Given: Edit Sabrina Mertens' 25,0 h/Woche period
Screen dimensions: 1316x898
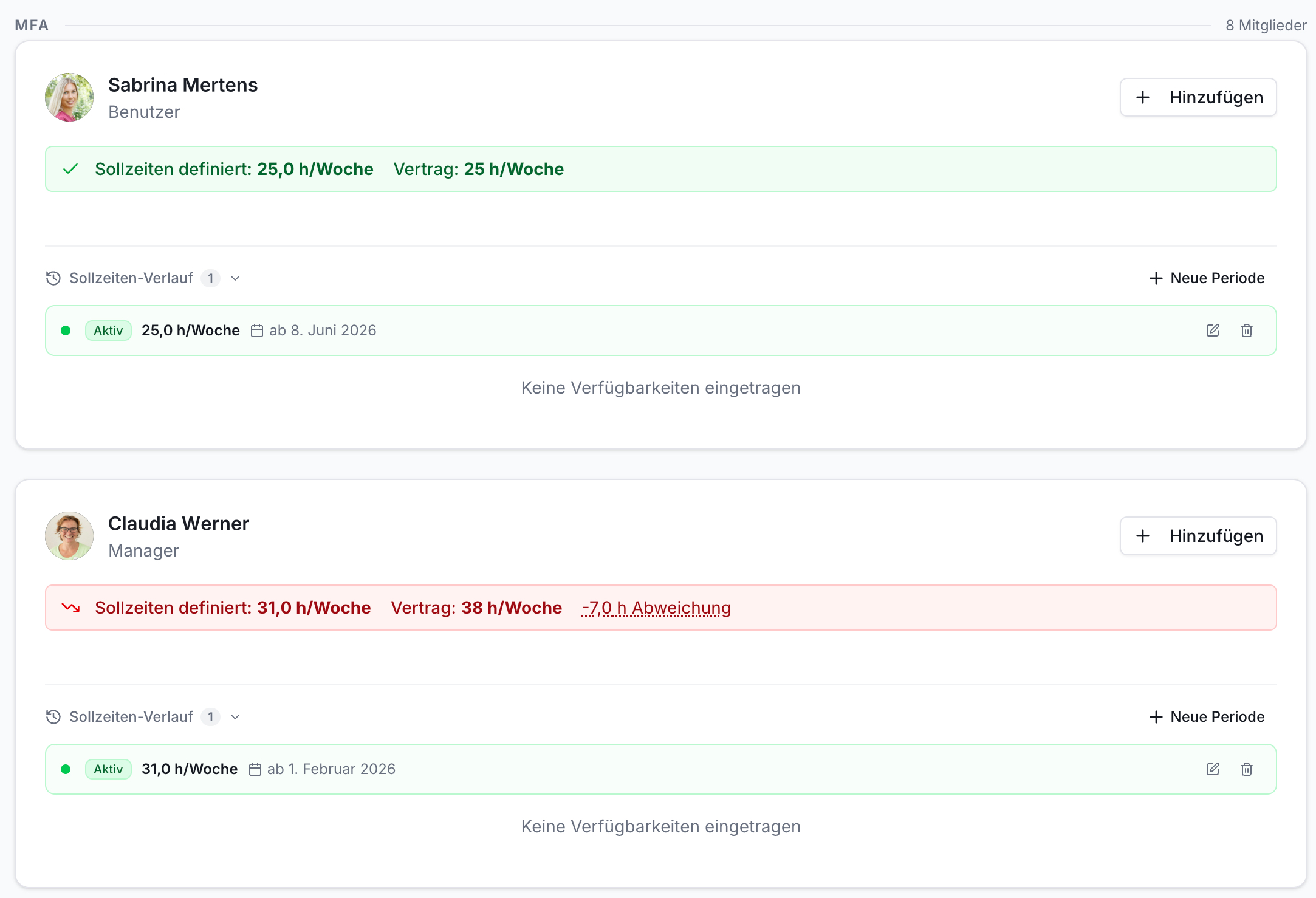Looking at the screenshot, I should pos(1213,331).
